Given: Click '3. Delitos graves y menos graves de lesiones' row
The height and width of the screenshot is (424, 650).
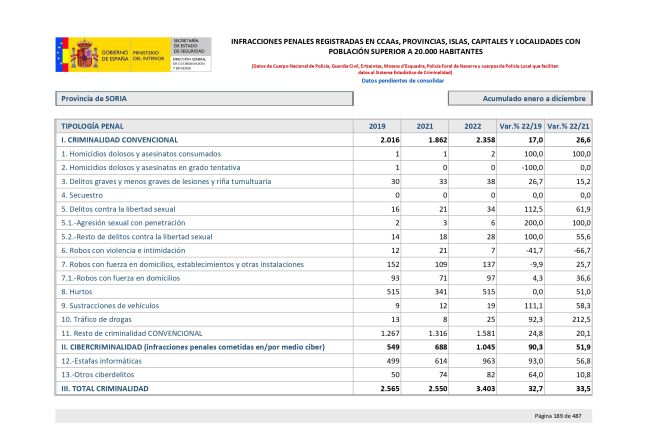Looking at the screenshot, I should point(323,182).
